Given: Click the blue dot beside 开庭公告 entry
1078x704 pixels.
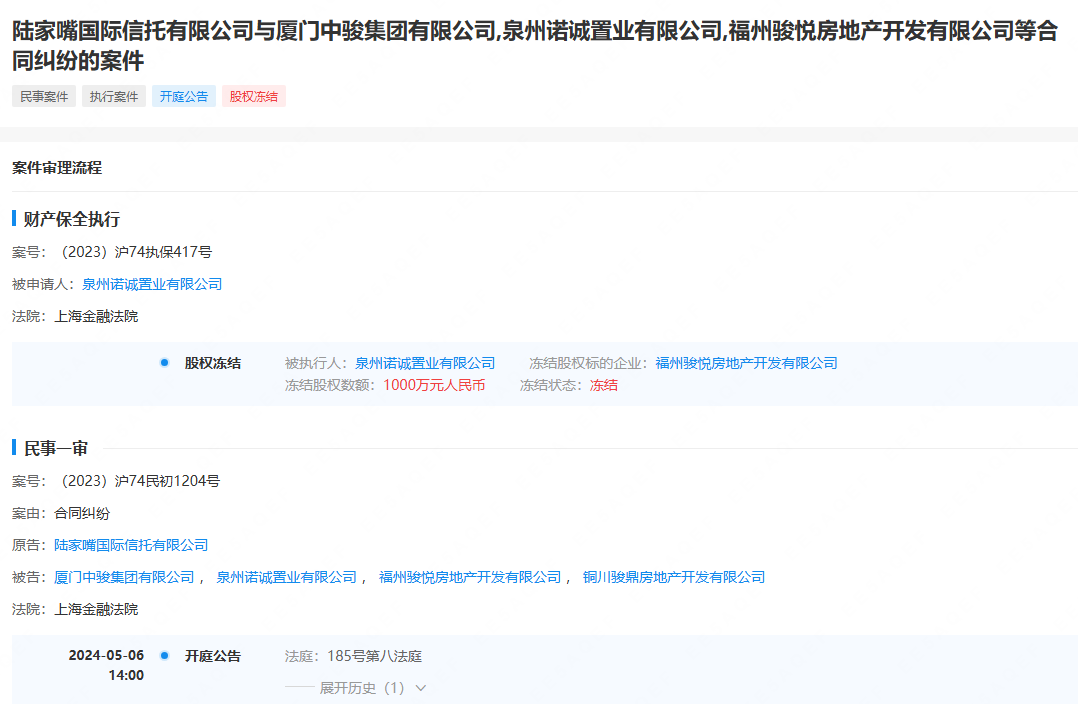Looking at the screenshot, I should [x=164, y=655].
